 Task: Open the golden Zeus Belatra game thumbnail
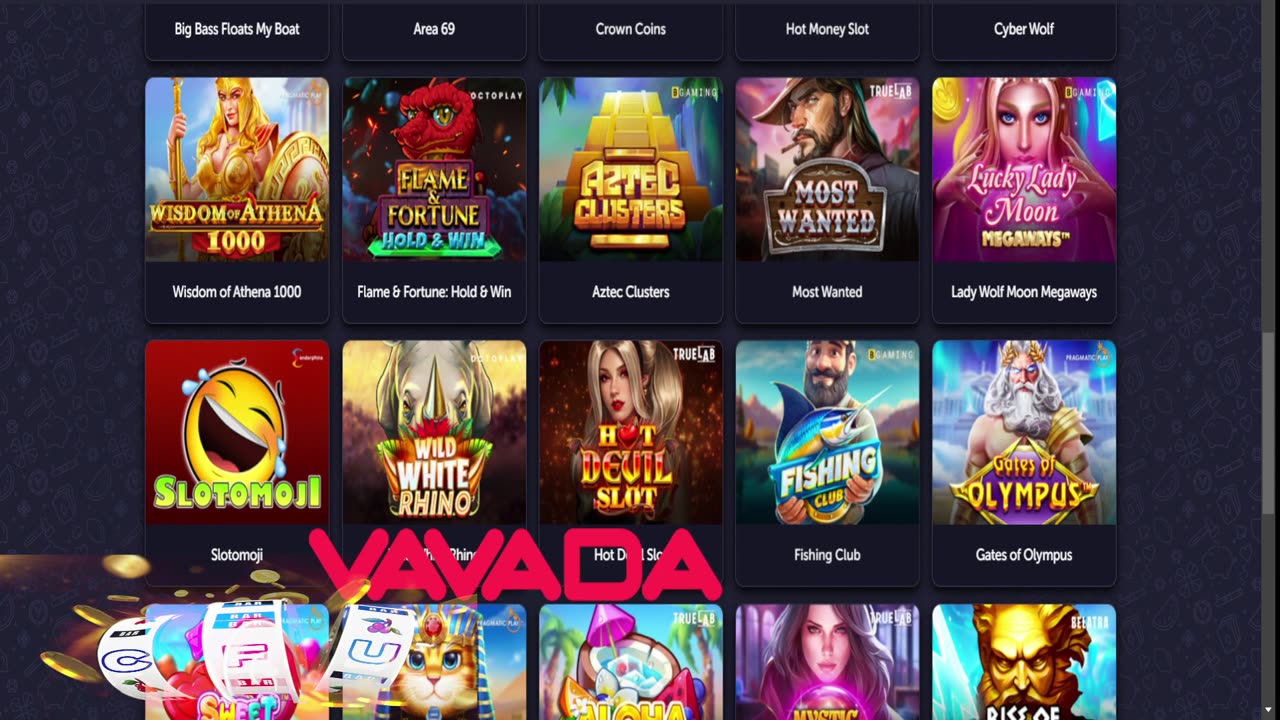click(1024, 662)
